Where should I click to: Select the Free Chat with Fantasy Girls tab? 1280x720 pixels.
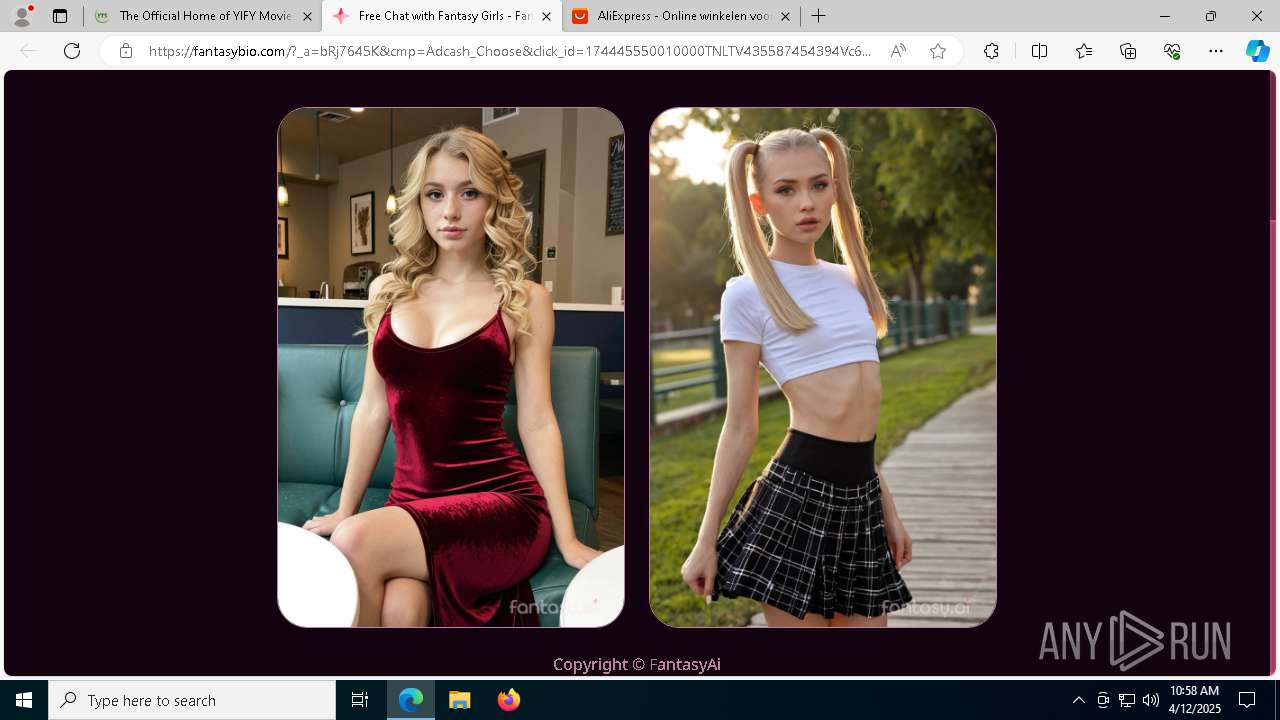click(442, 16)
